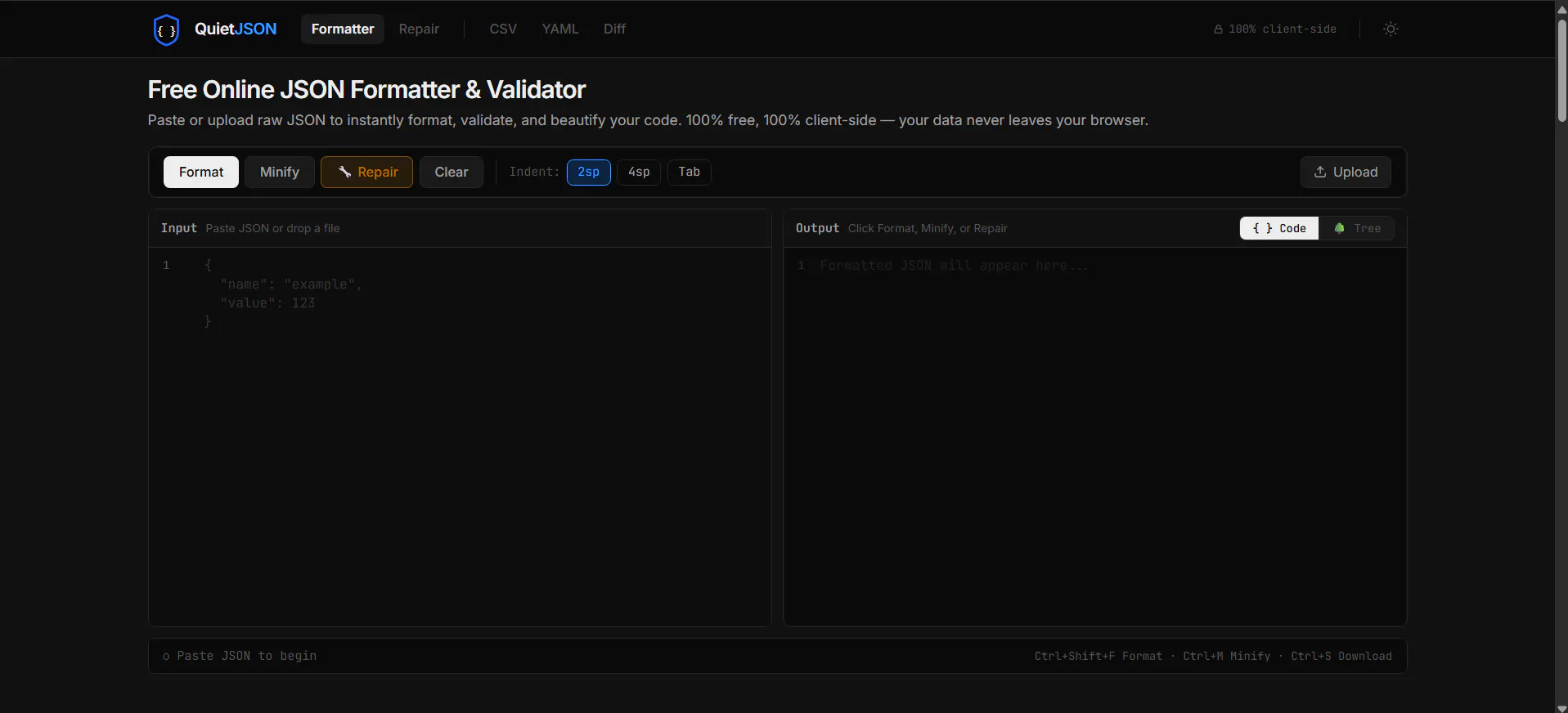The height and width of the screenshot is (713, 1568).
Task: Click the wrench icon in Repair button
Action: pyautogui.click(x=344, y=172)
